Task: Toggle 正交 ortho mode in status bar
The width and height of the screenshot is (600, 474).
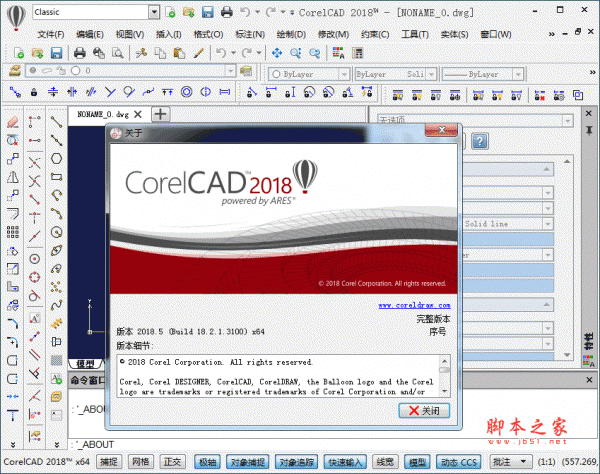Action: coord(172,462)
